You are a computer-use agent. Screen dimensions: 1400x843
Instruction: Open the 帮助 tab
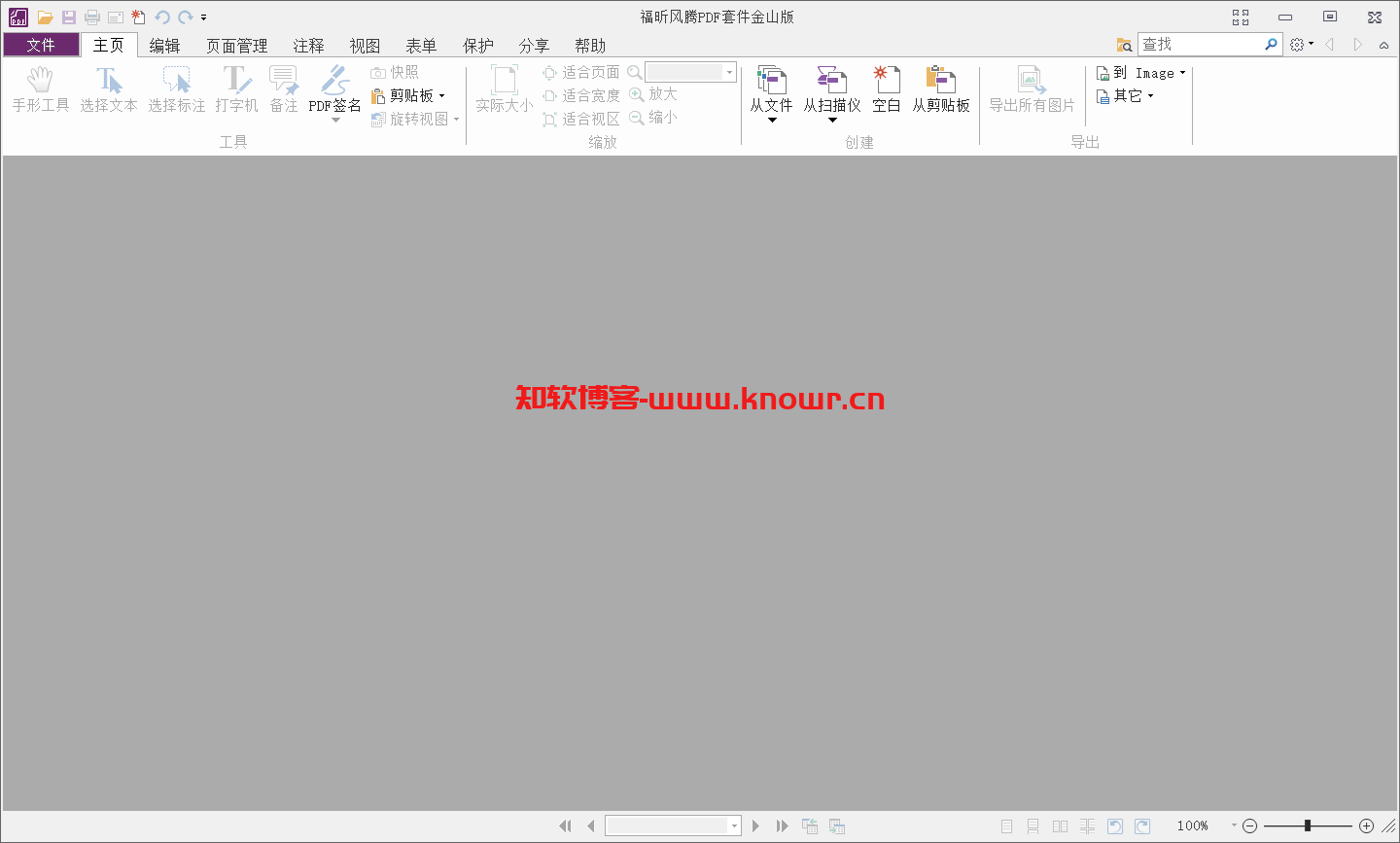pos(590,46)
